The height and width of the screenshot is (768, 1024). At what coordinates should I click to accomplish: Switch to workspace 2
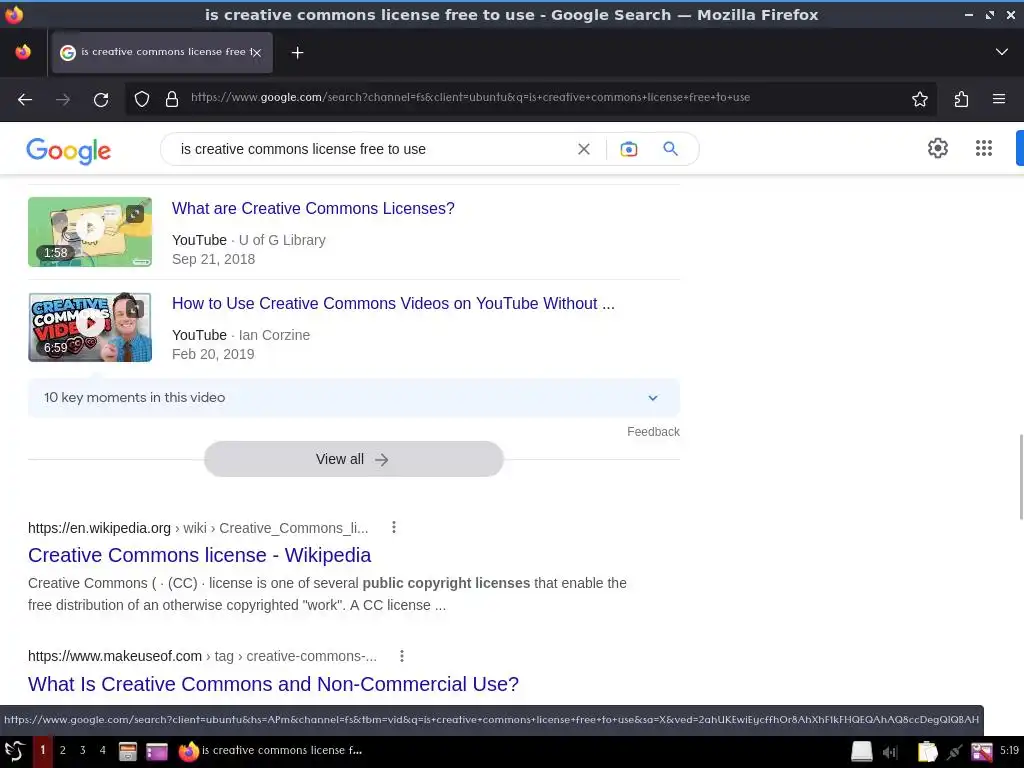63,750
